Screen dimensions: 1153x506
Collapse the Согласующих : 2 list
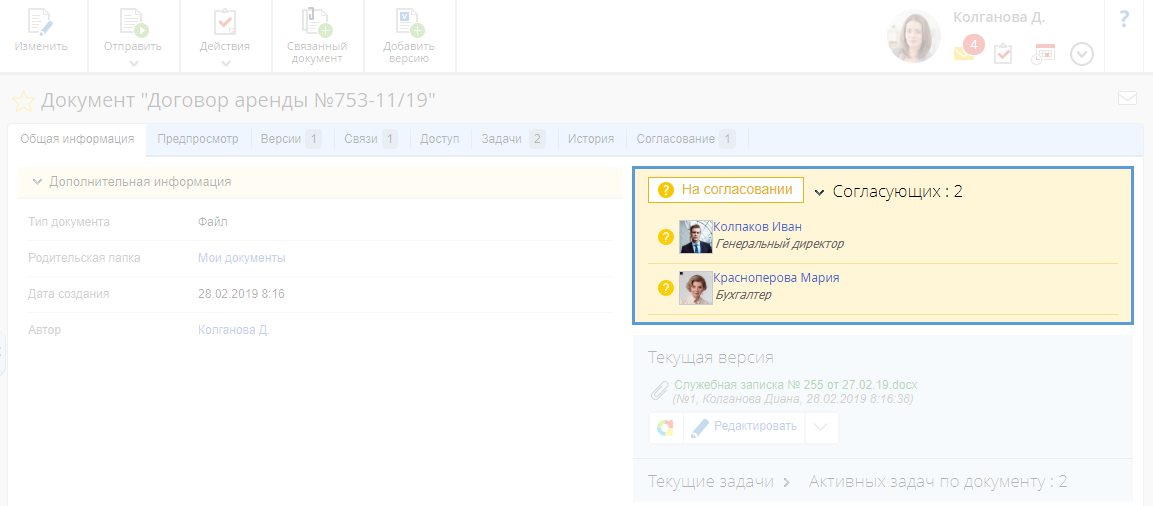tap(819, 192)
